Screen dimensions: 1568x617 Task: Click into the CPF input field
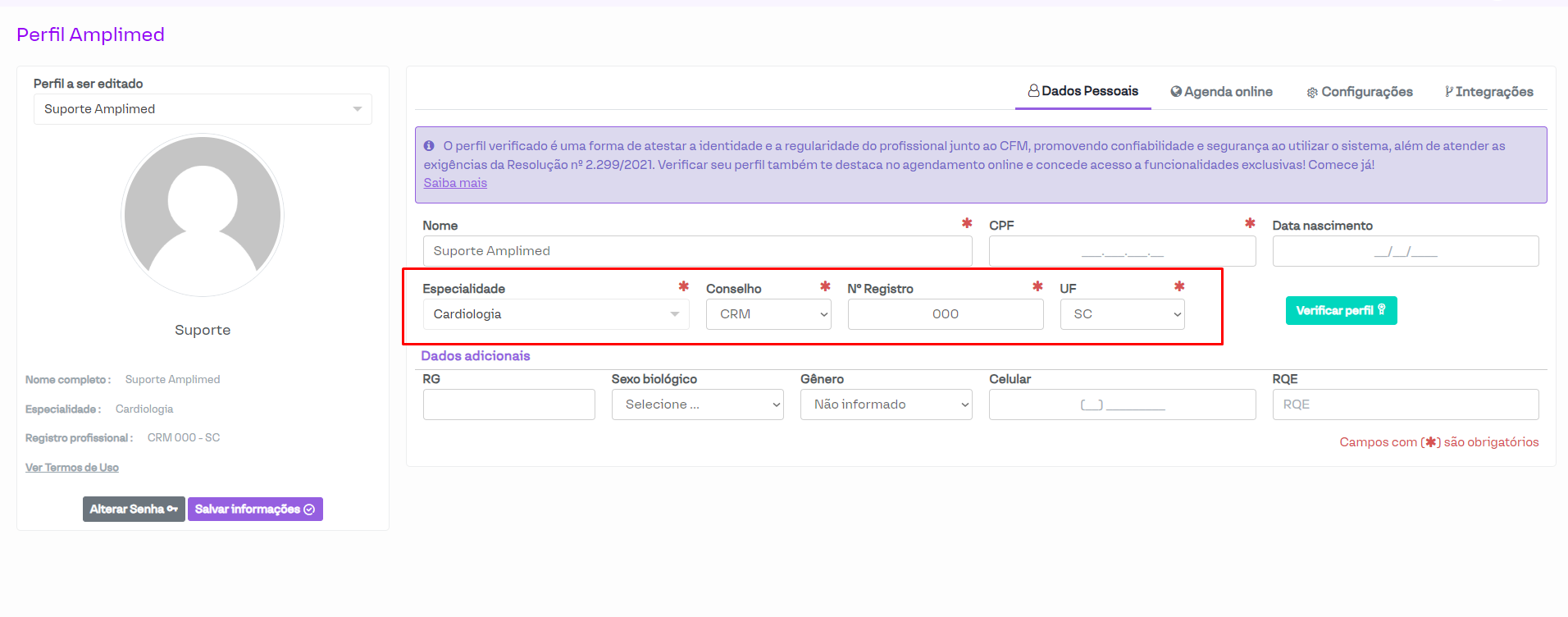[x=1121, y=251]
